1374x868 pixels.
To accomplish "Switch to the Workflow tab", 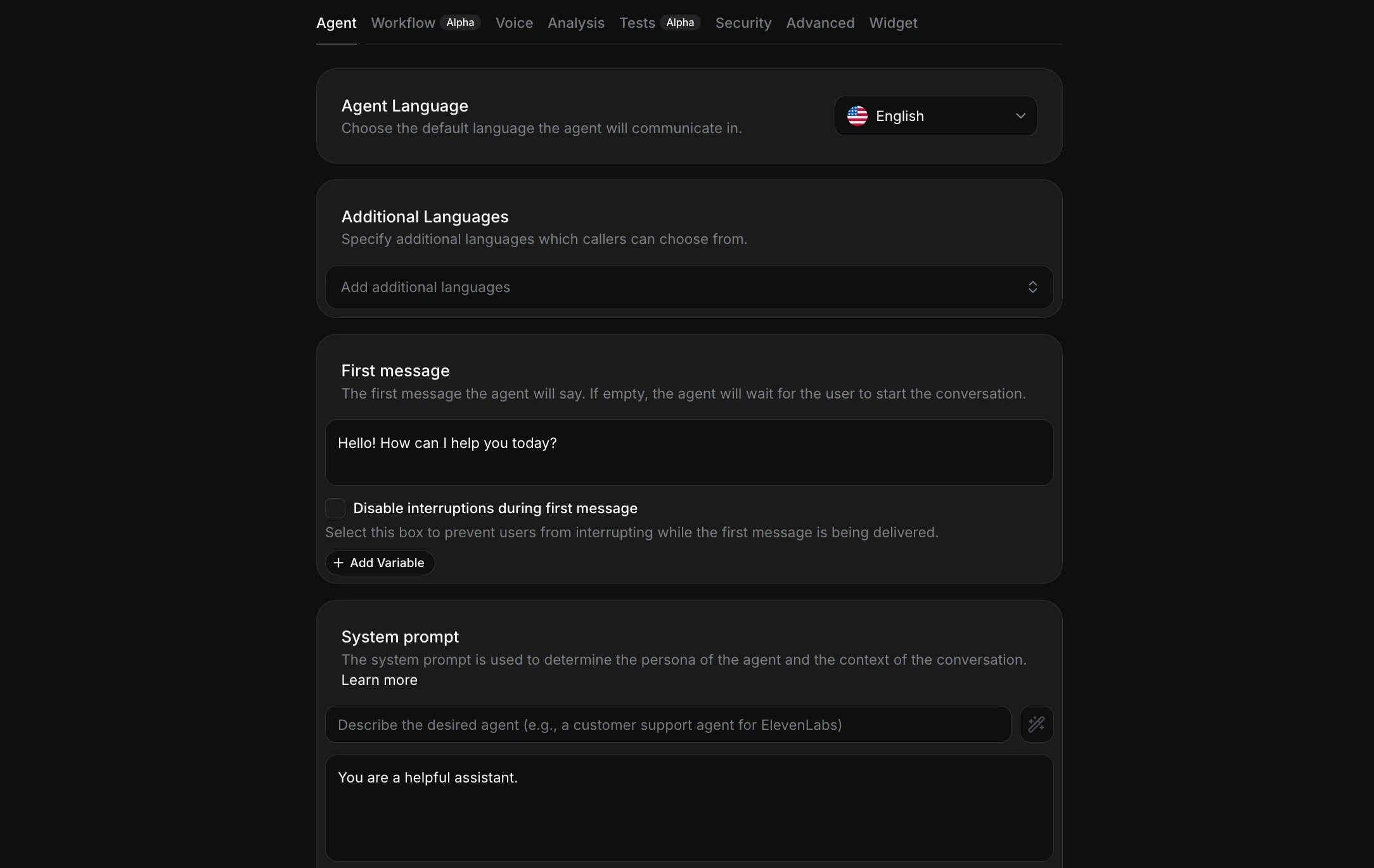I will (402, 23).
